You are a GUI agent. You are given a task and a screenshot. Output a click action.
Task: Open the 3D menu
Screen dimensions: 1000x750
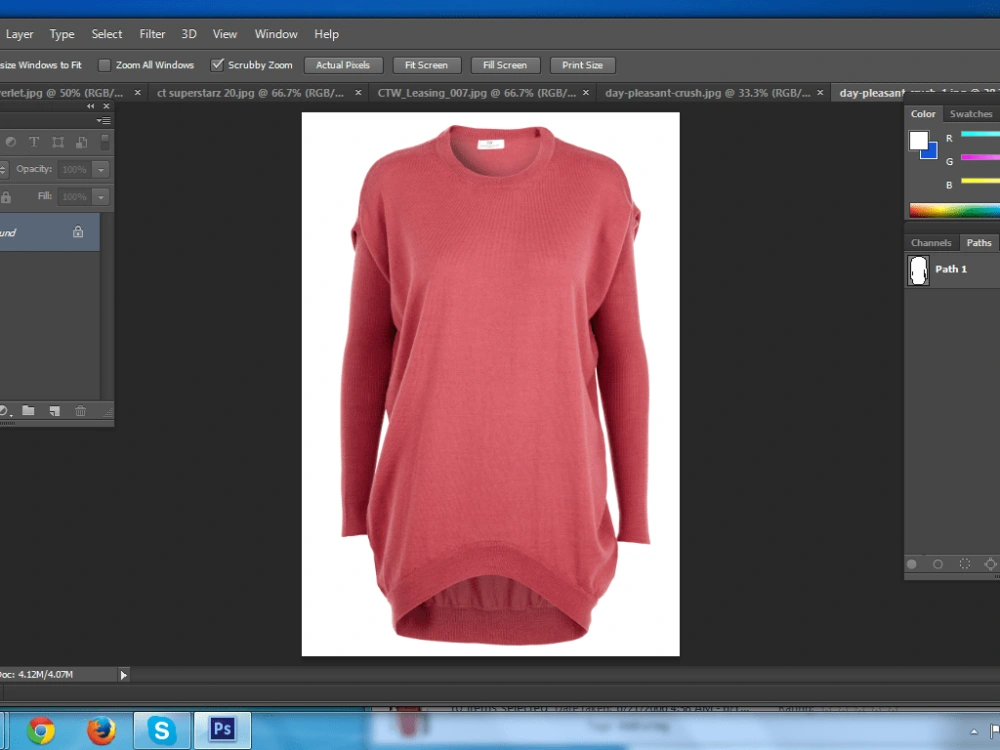point(189,34)
